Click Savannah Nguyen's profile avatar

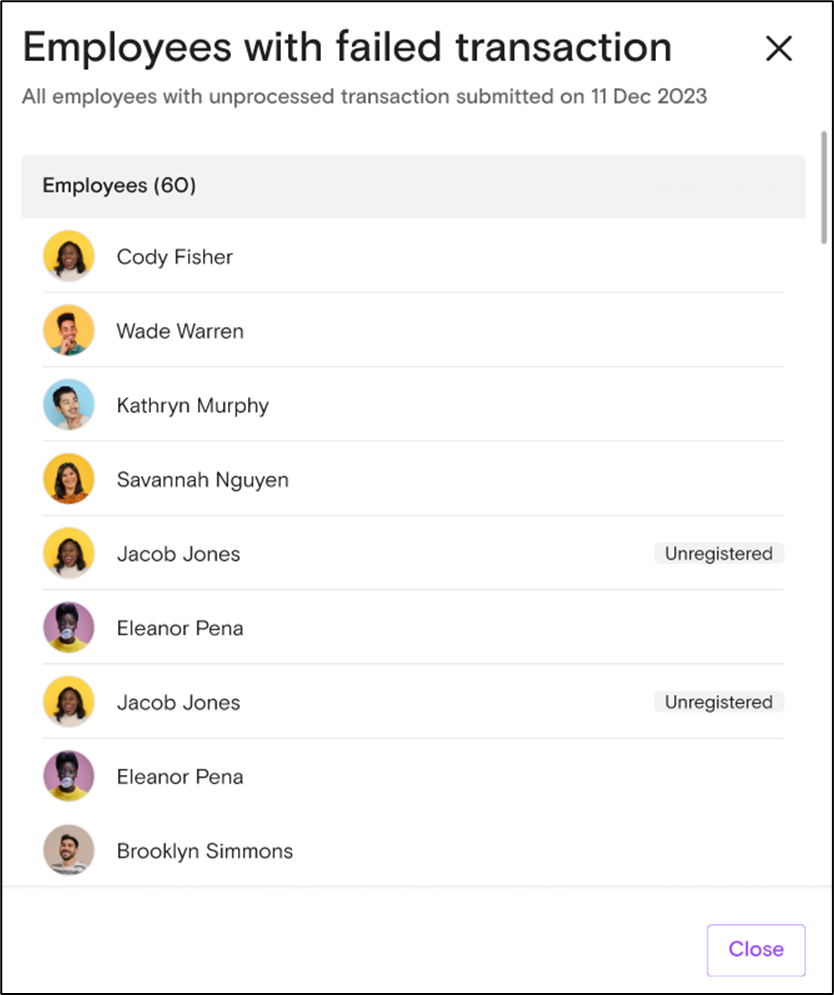pyautogui.click(x=69, y=479)
